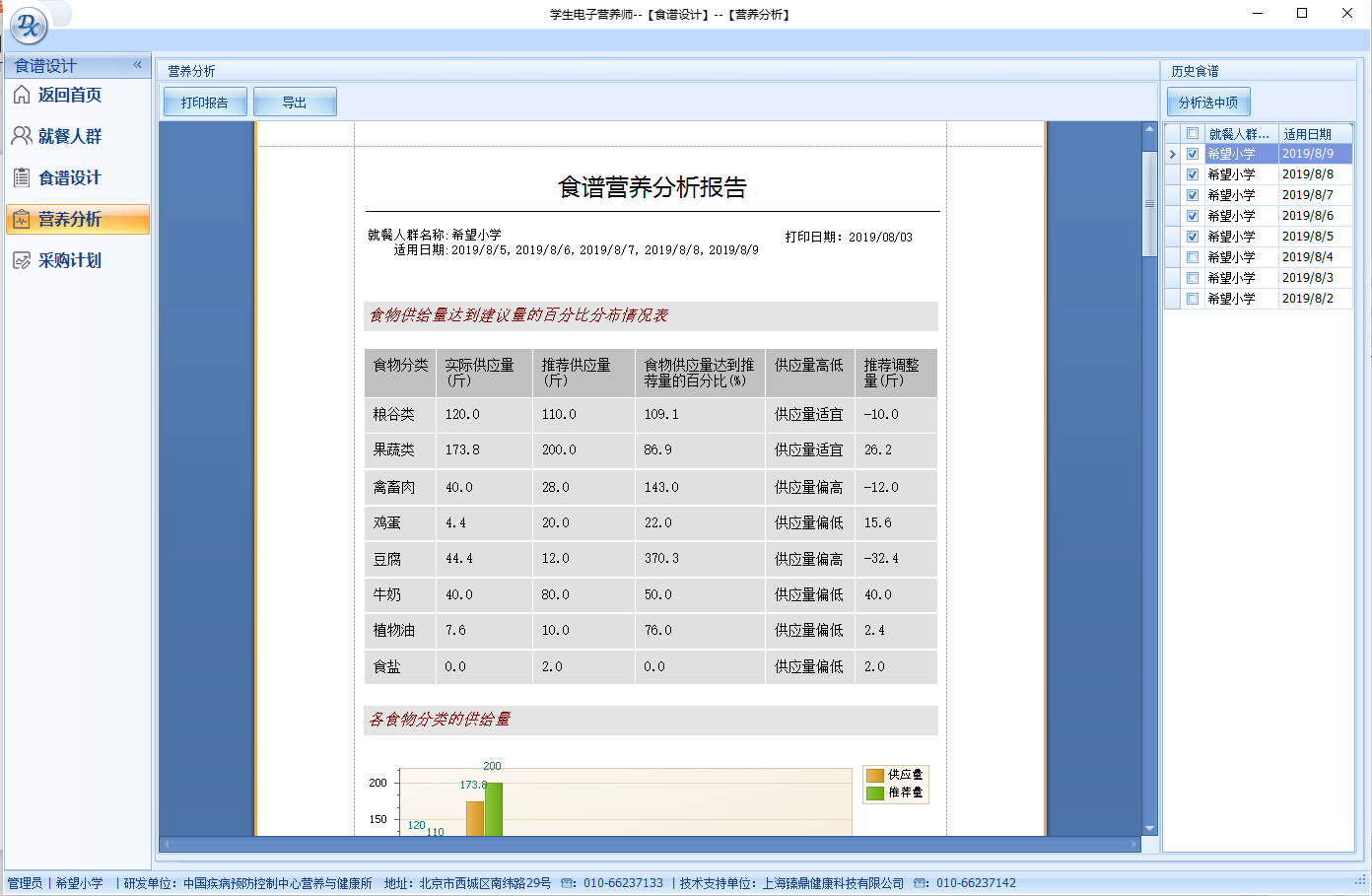Click 打印日期: 2019/08/03 text
Image resolution: width=1372 pixels, height=896 pixels.
pos(849,237)
